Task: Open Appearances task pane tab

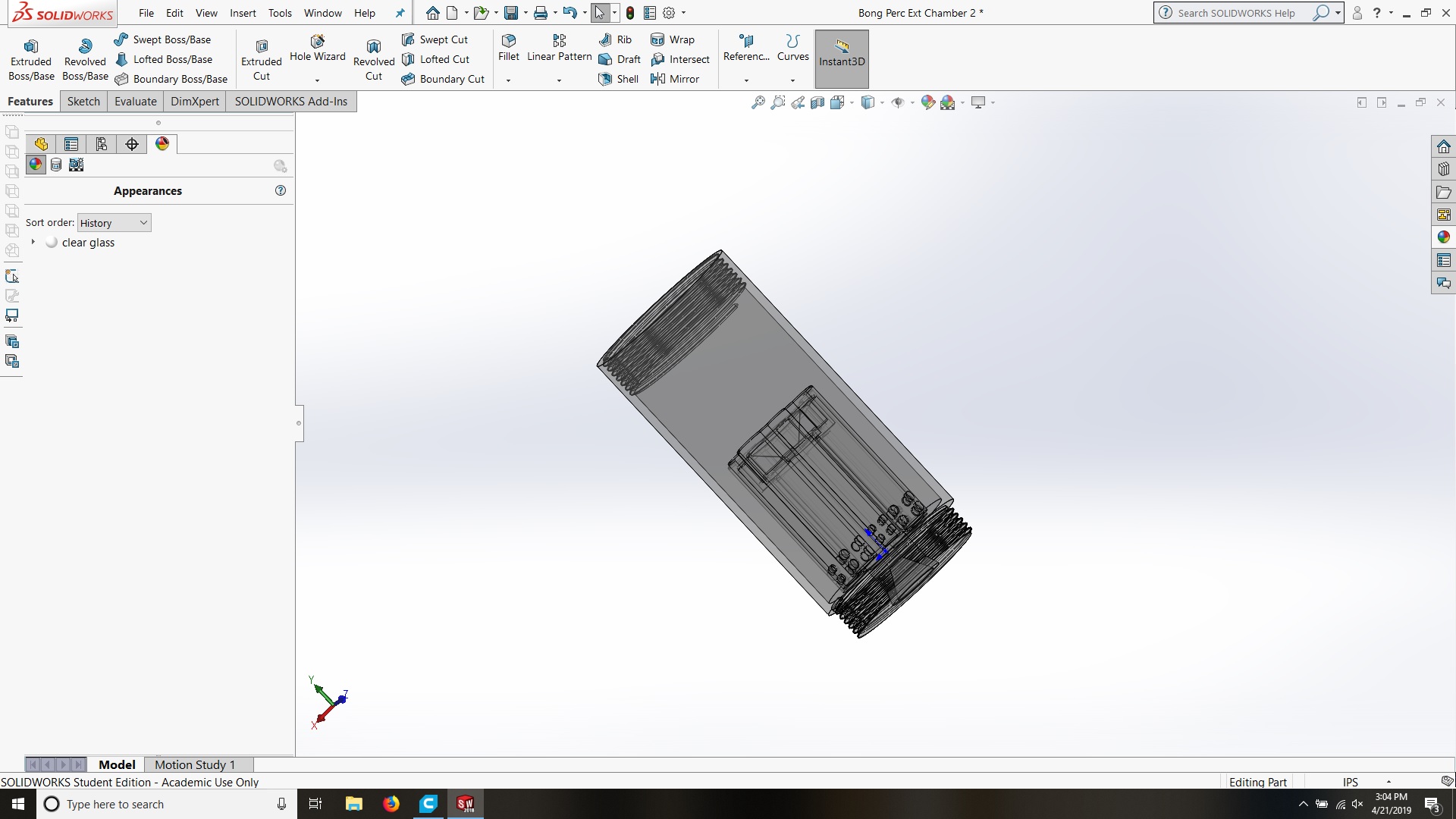Action: pos(1443,237)
